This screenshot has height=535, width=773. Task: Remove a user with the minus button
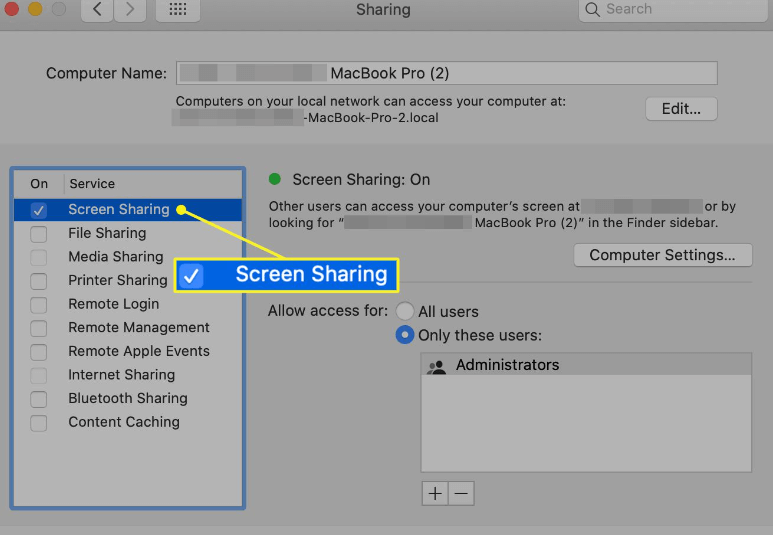coord(461,494)
